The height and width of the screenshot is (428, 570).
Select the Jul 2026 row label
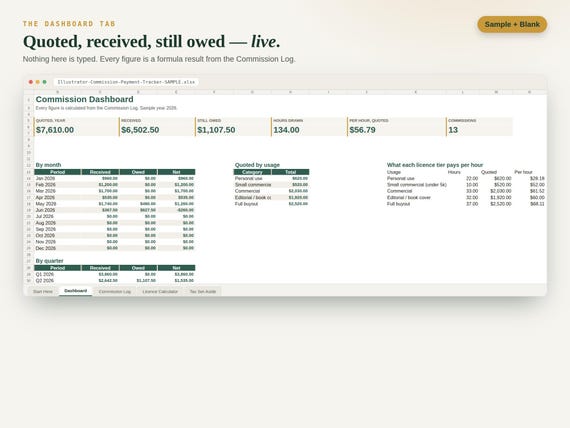45,216
